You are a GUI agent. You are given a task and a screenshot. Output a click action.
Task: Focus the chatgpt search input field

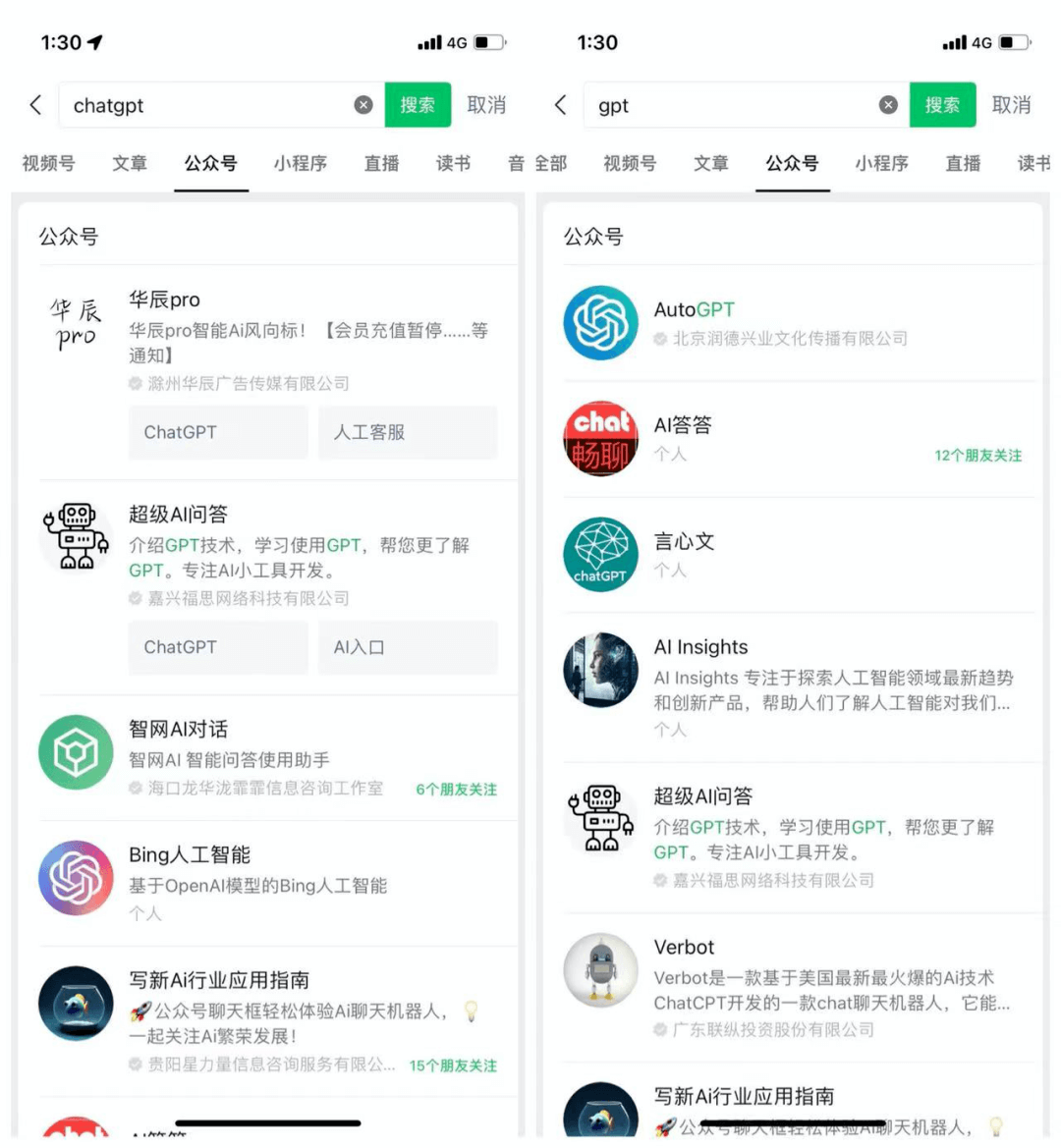tap(221, 105)
